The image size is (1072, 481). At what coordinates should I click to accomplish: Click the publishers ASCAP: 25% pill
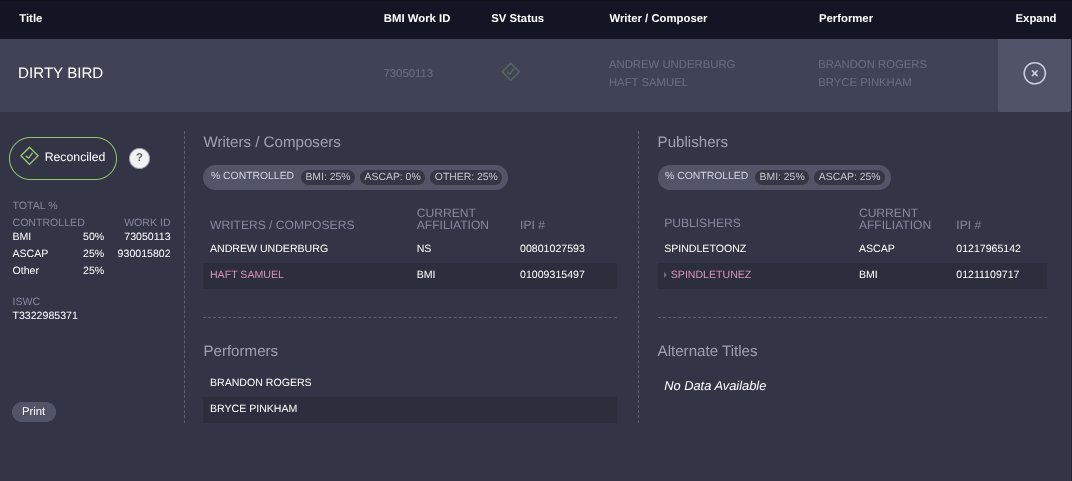point(850,177)
